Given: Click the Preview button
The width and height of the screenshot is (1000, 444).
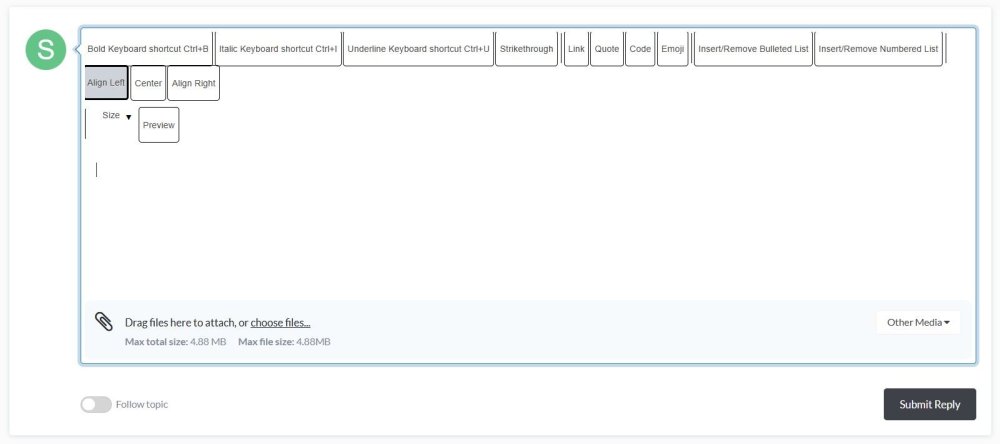Looking at the screenshot, I should (159, 125).
